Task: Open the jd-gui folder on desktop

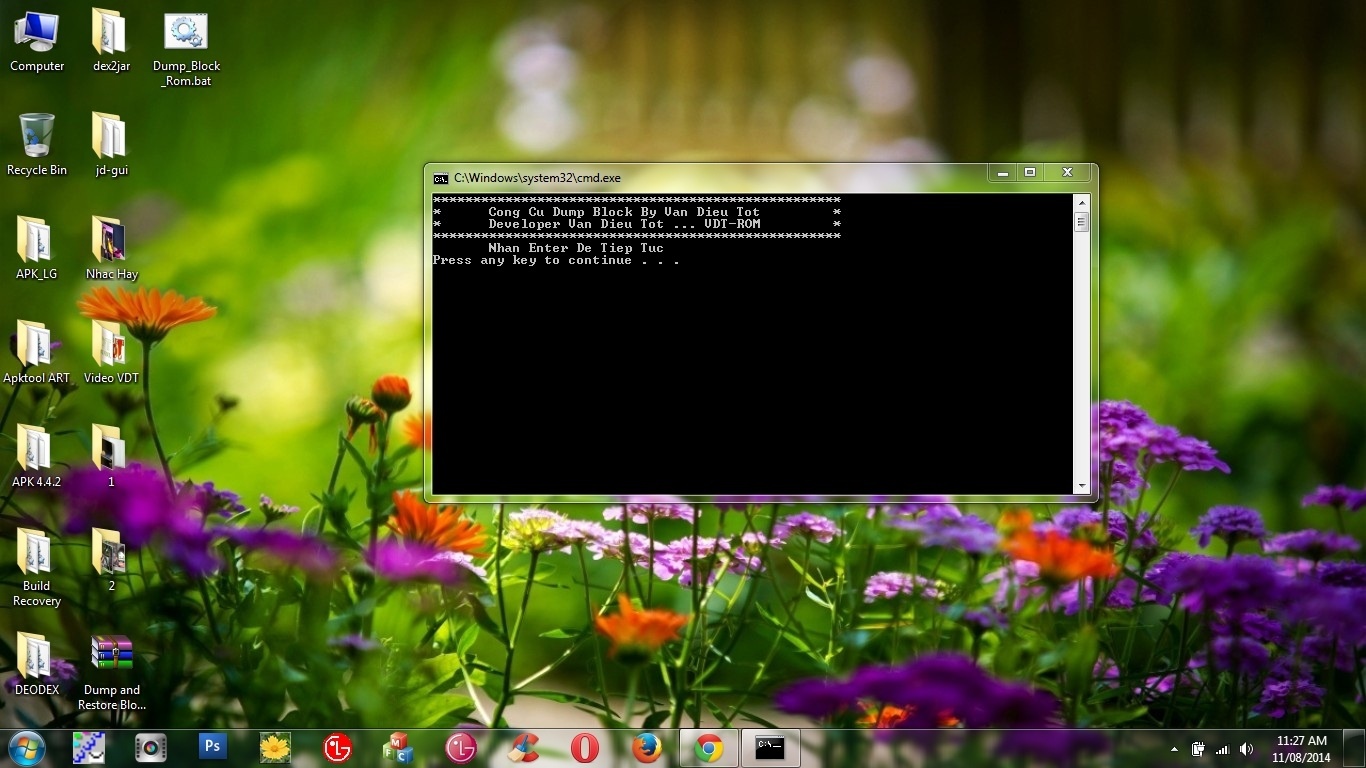Action: tap(110, 138)
